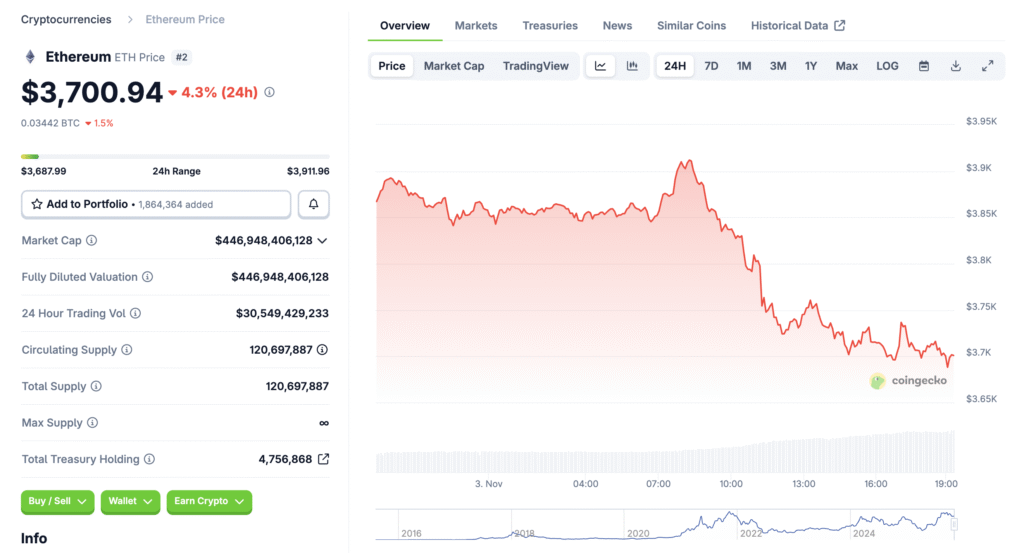Click the price alert bell icon

(313, 204)
